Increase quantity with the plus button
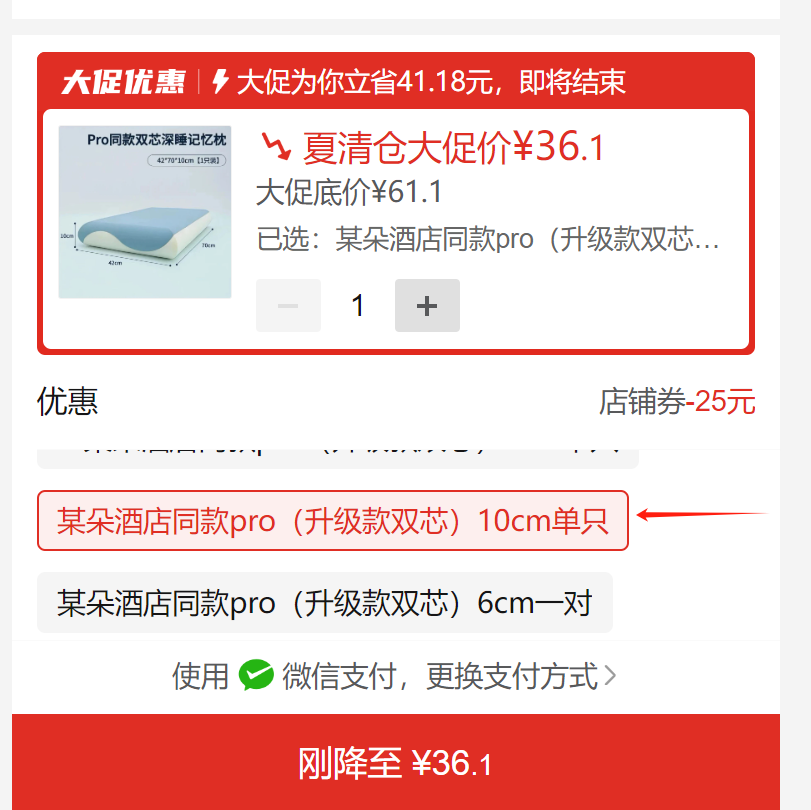Viewport: 811px width, 810px height. click(x=427, y=305)
